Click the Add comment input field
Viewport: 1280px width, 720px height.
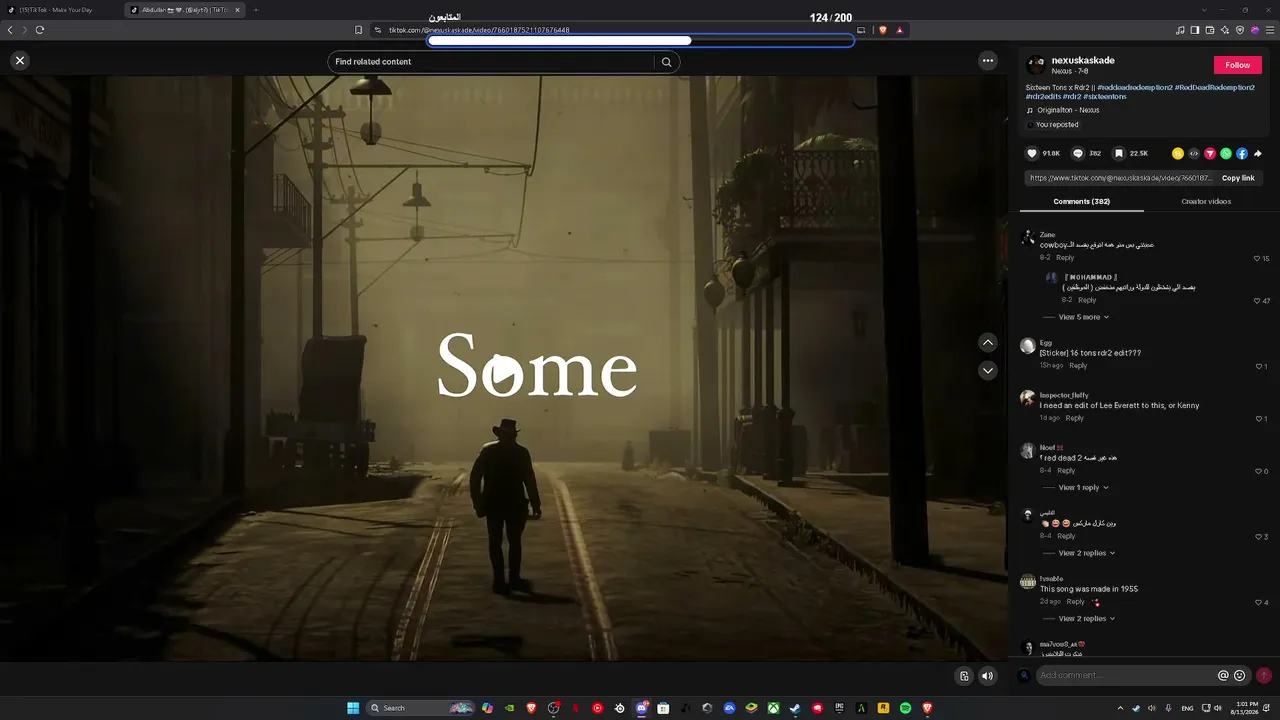pos(1125,676)
